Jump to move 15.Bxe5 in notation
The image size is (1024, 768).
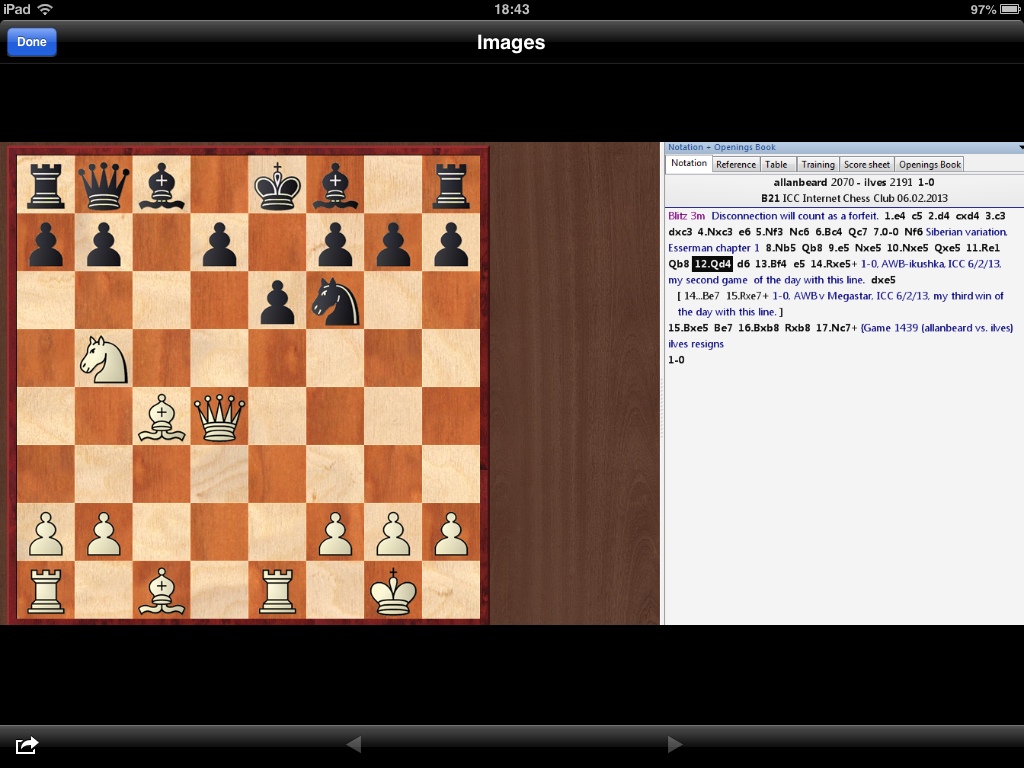688,328
